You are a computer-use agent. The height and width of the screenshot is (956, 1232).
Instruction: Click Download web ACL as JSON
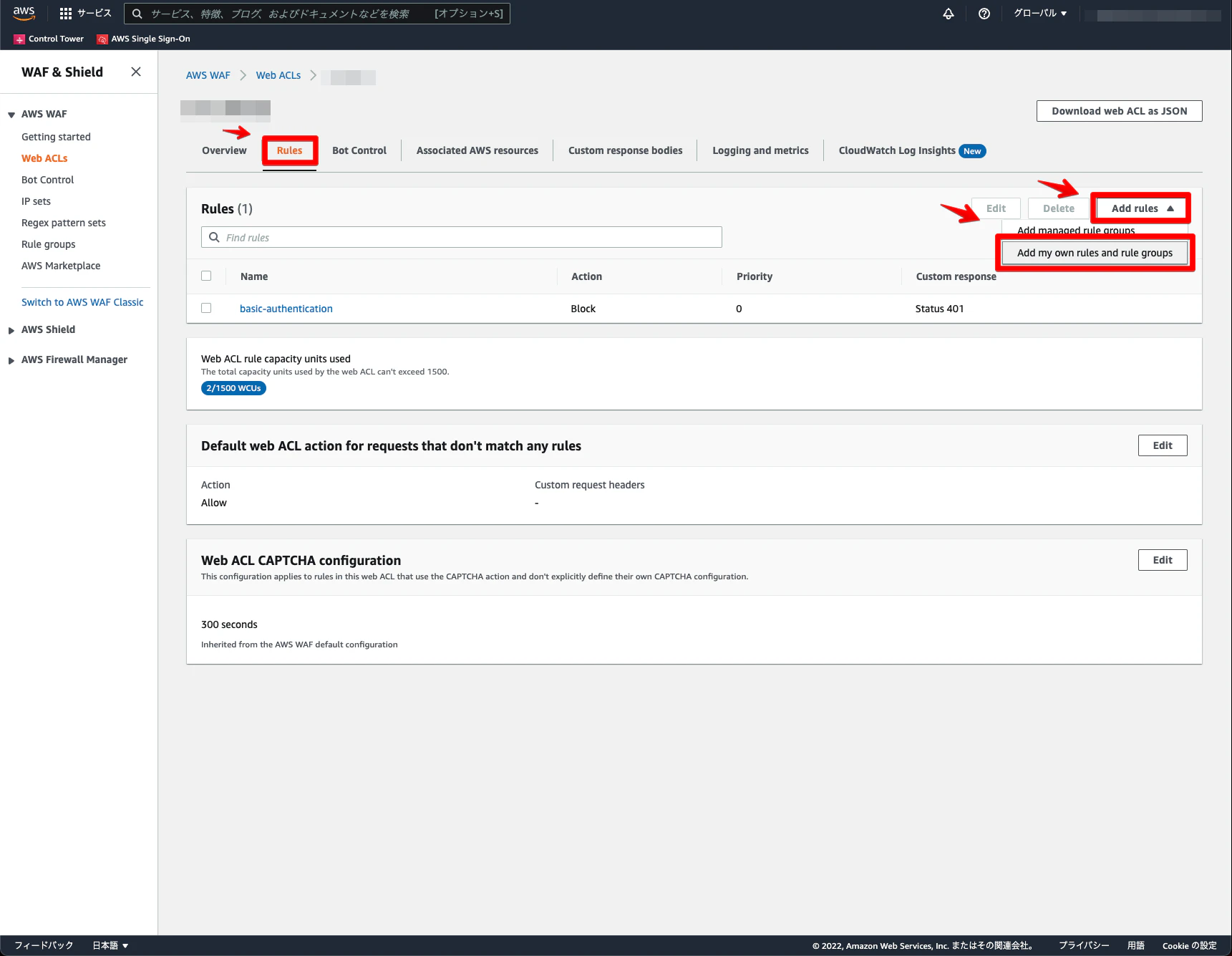tap(1119, 111)
